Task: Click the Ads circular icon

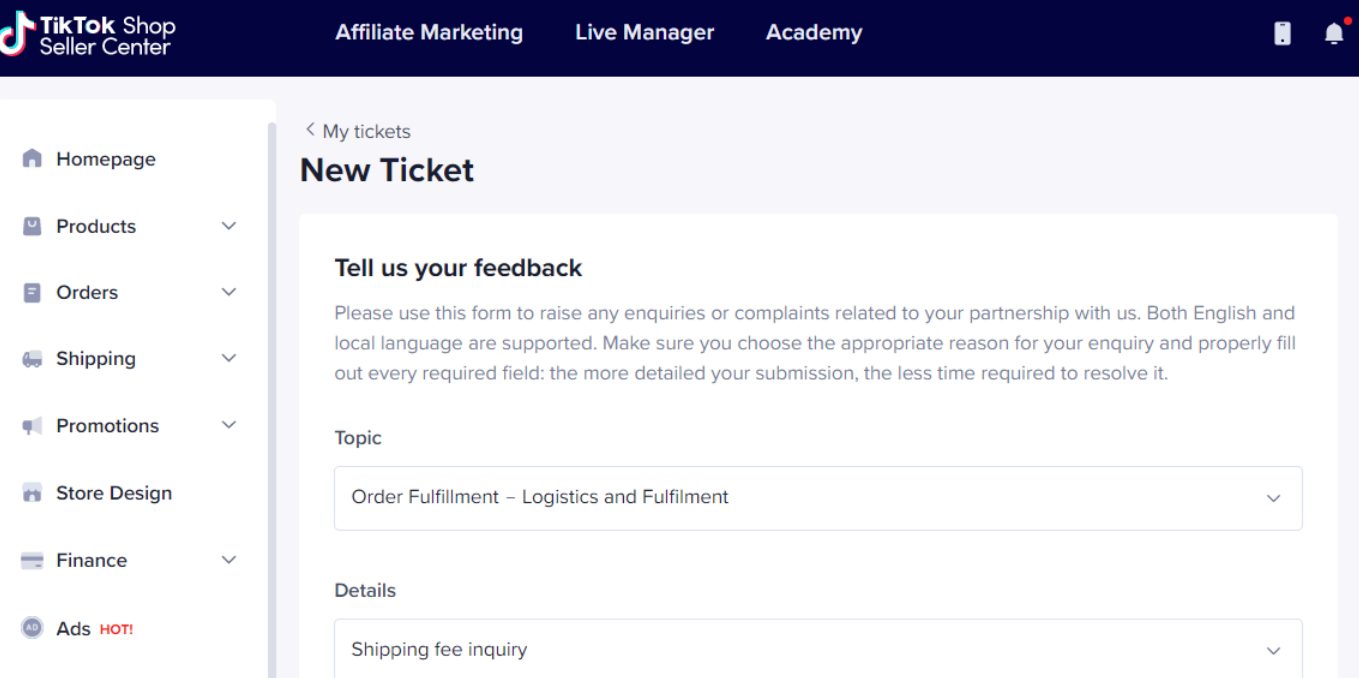Action: (x=32, y=628)
